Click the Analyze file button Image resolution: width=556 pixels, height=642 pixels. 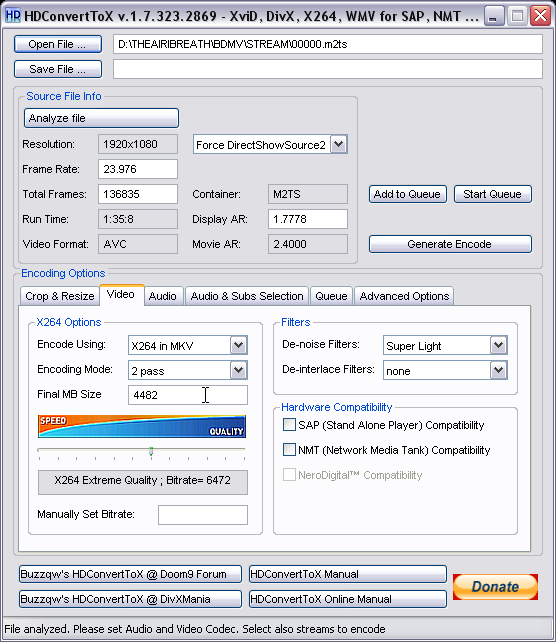coord(101,118)
